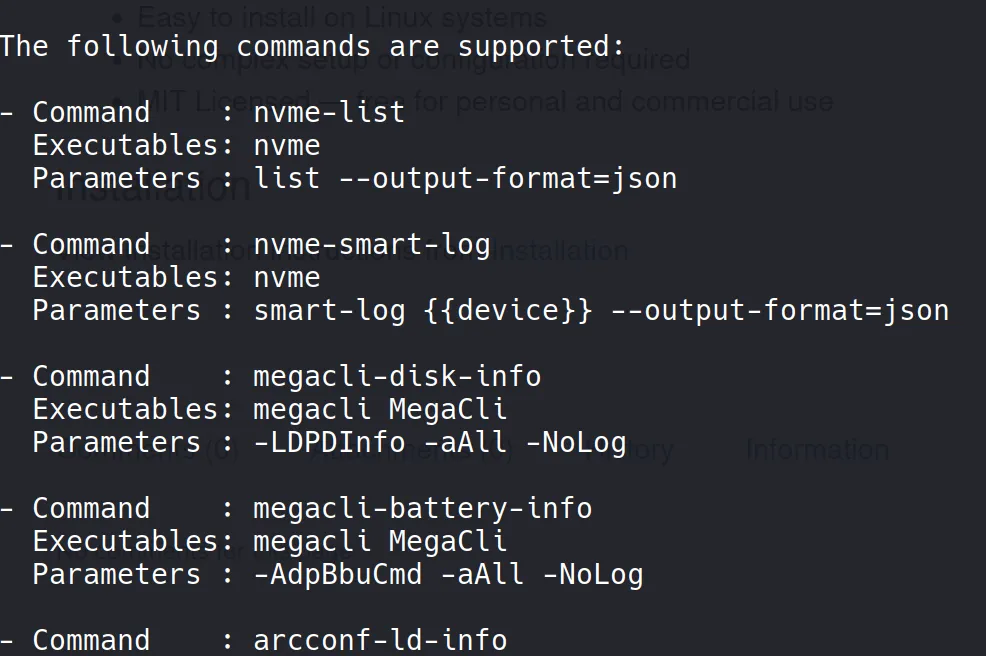
Task: Click the arcconf-ld-info command name
Action: (x=380, y=640)
